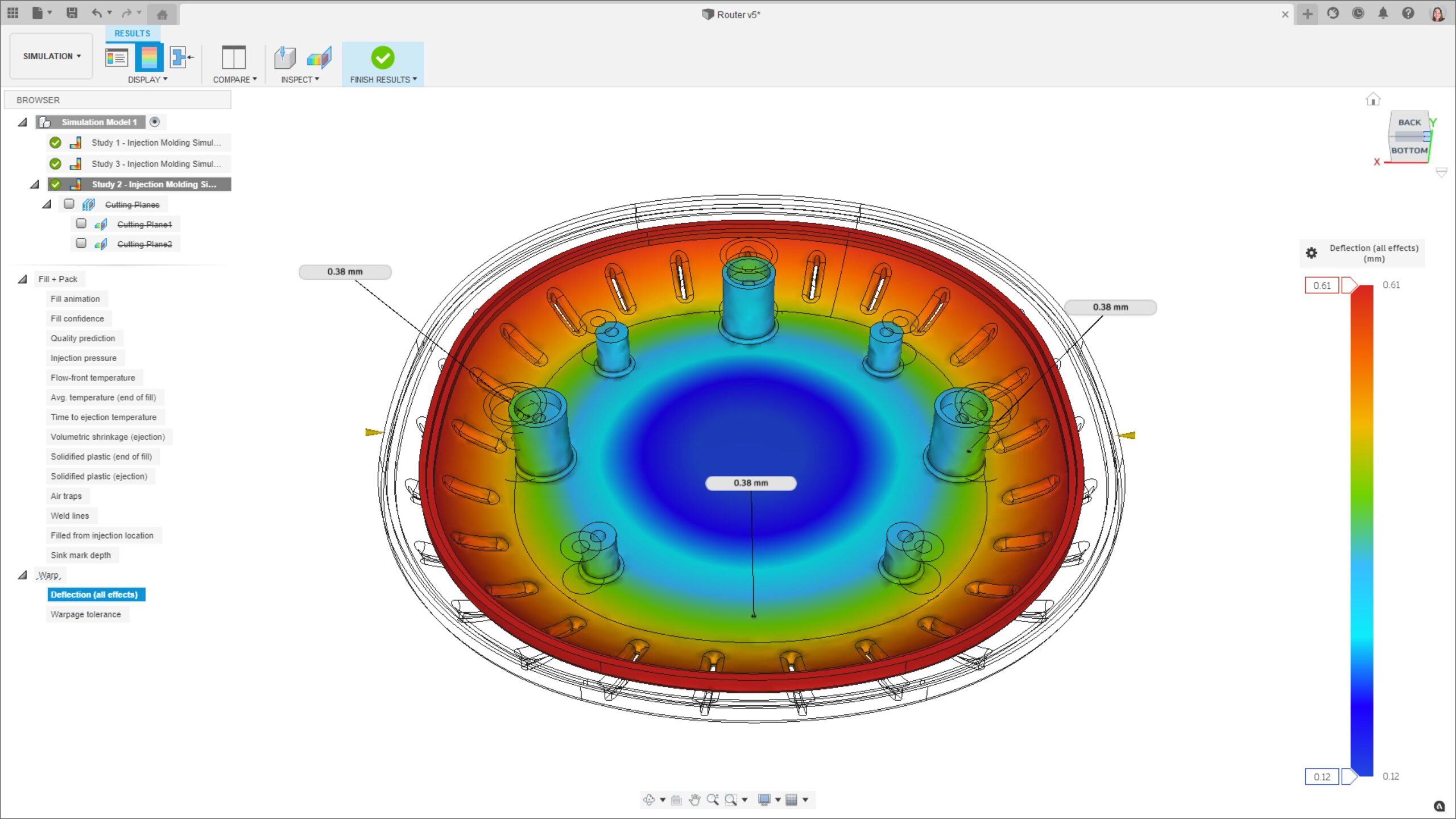Open the legend settings gear icon
This screenshot has height=819, width=1456.
coord(1312,253)
